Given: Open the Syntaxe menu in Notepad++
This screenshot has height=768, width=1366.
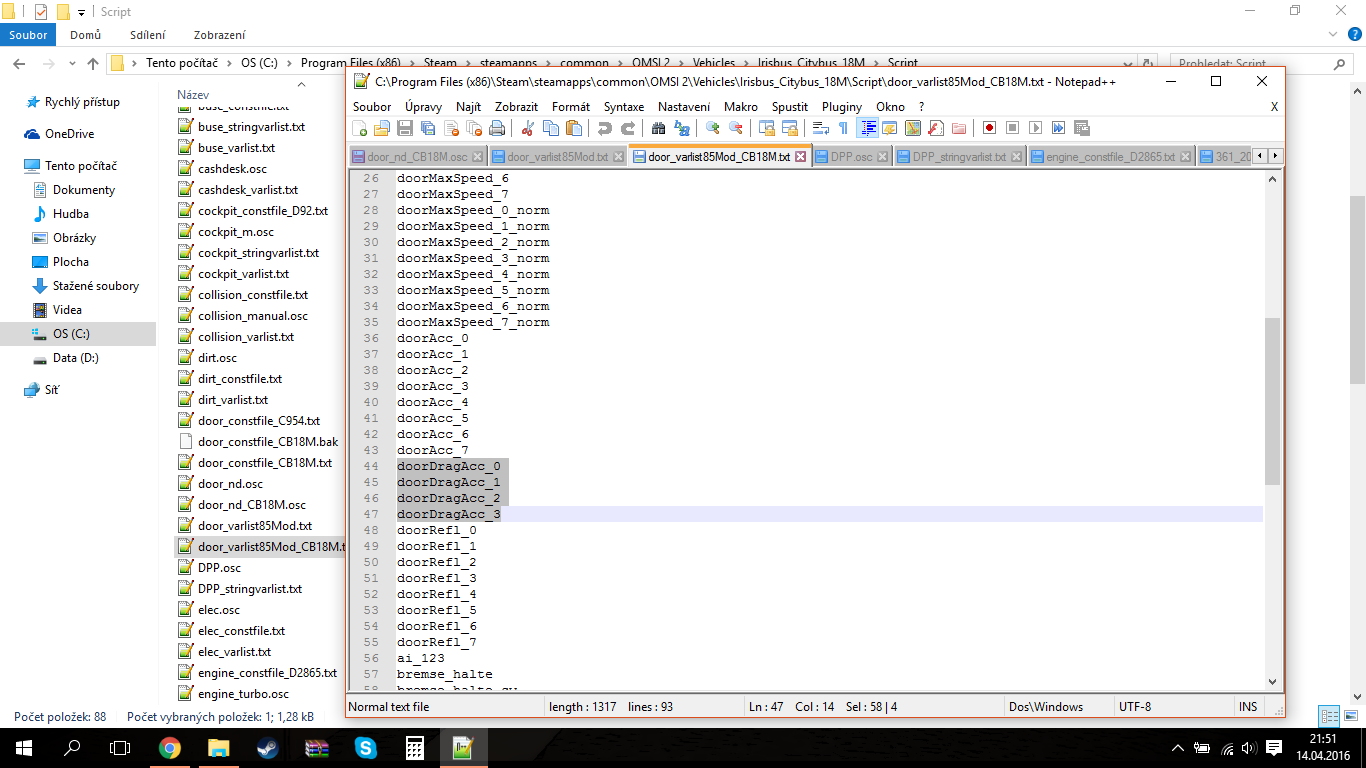Looking at the screenshot, I should 623,106.
